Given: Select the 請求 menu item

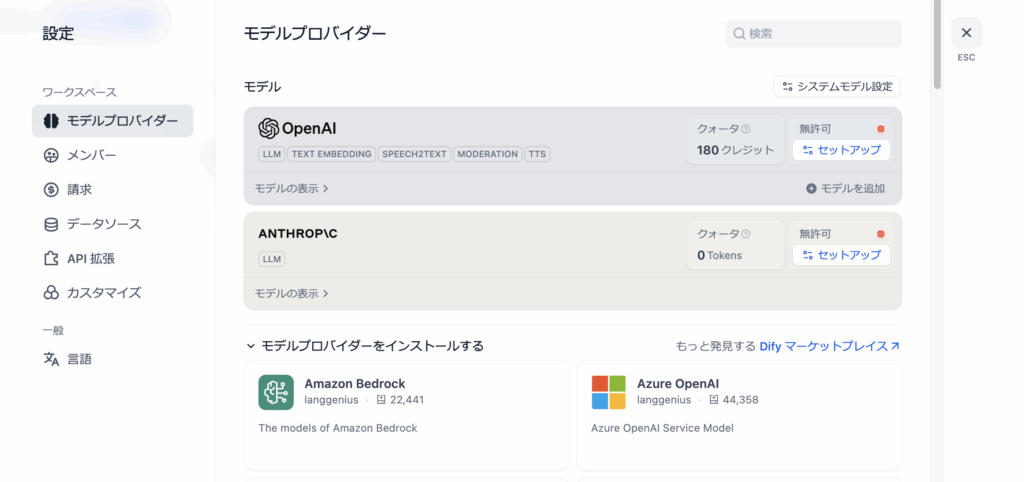Looking at the screenshot, I should tap(80, 189).
